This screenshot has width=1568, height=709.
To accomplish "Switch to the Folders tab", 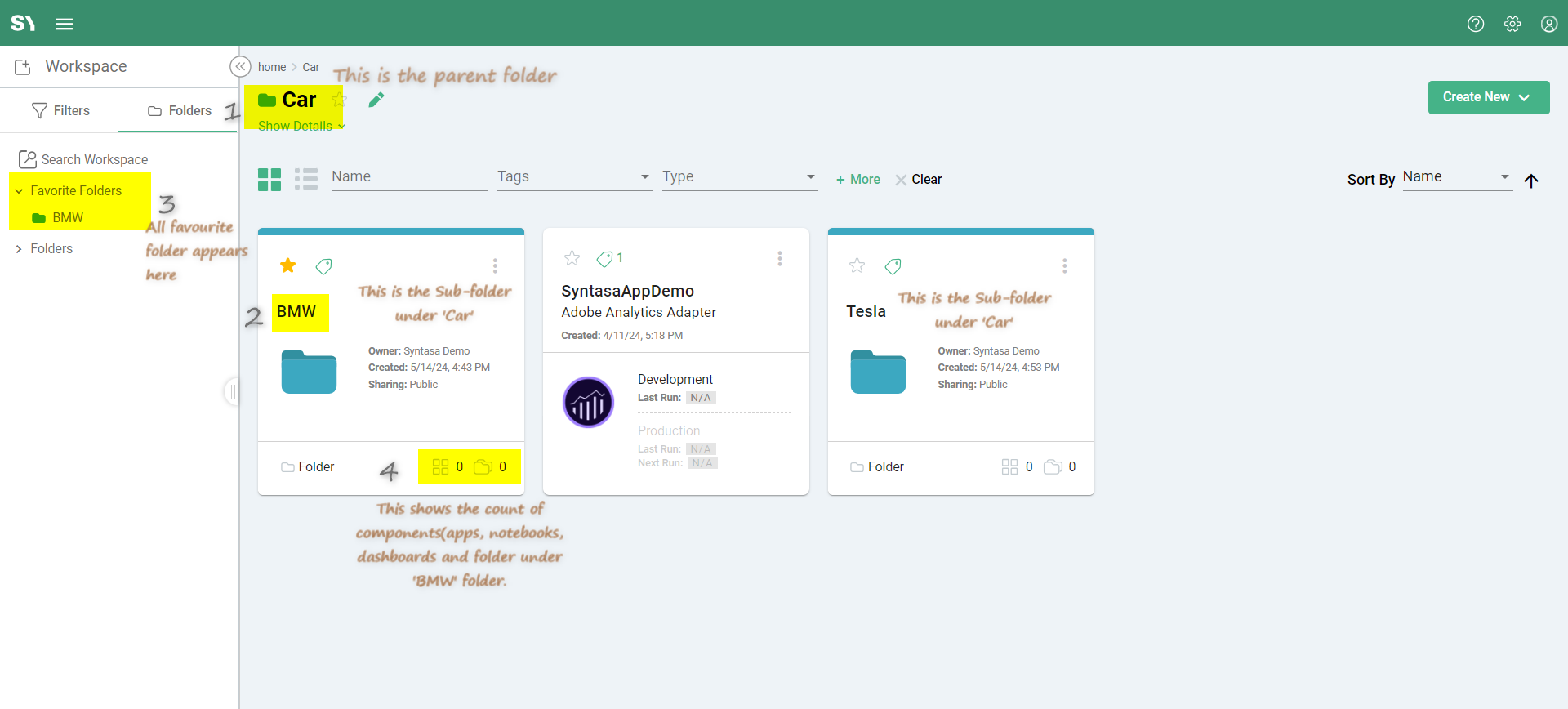I will pyautogui.click(x=179, y=110).
